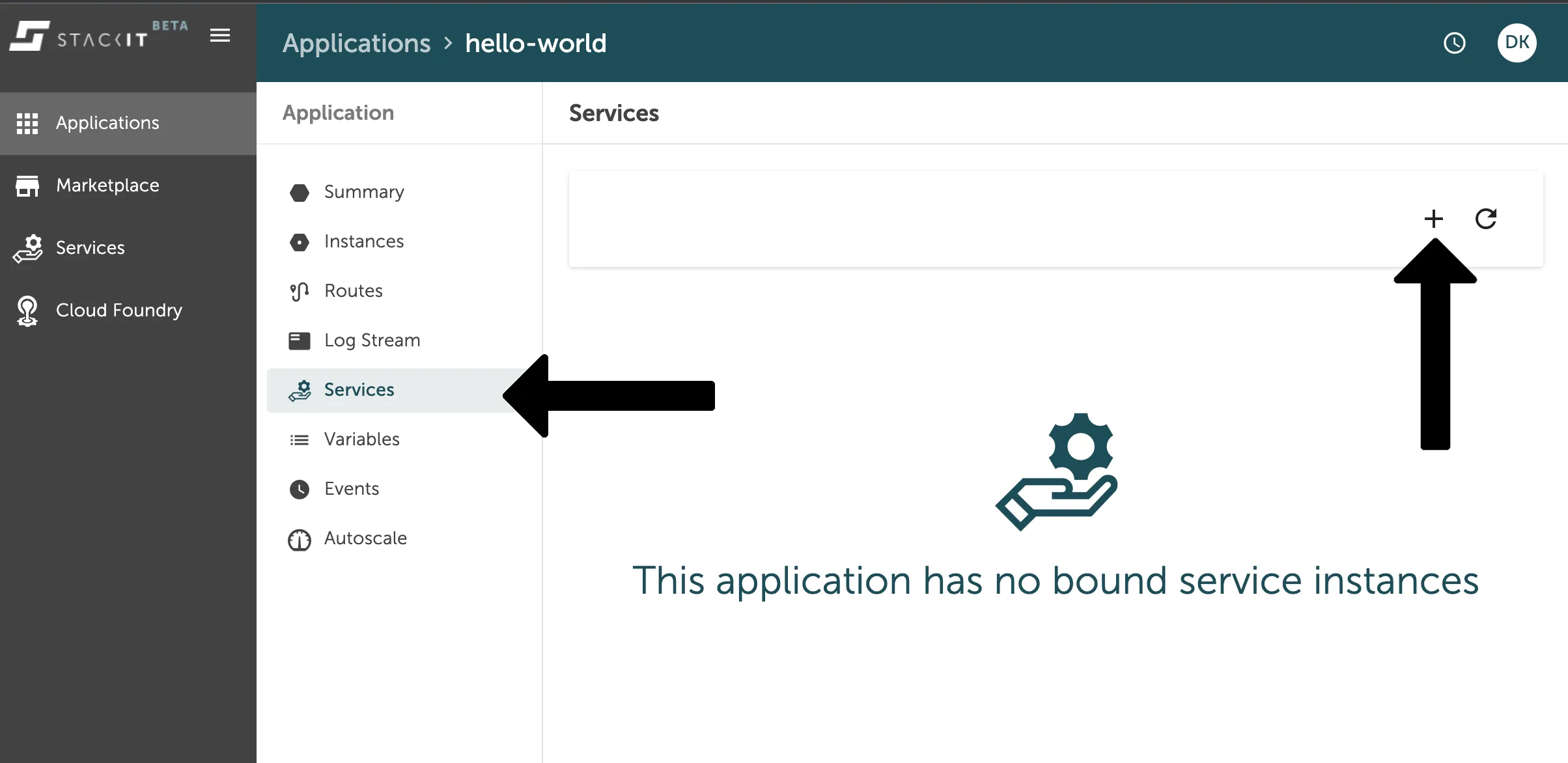This screenshot has width=1568, height=763.
Task: Click the Marketplace storefront icon
Action: [27, 185]
